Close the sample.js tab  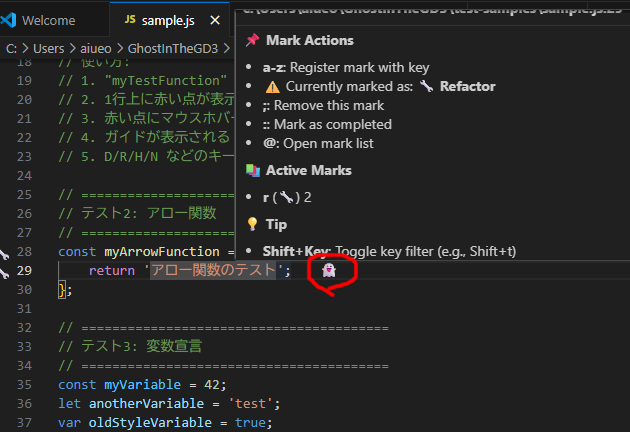pyautogui.click(x=215, y=20)
